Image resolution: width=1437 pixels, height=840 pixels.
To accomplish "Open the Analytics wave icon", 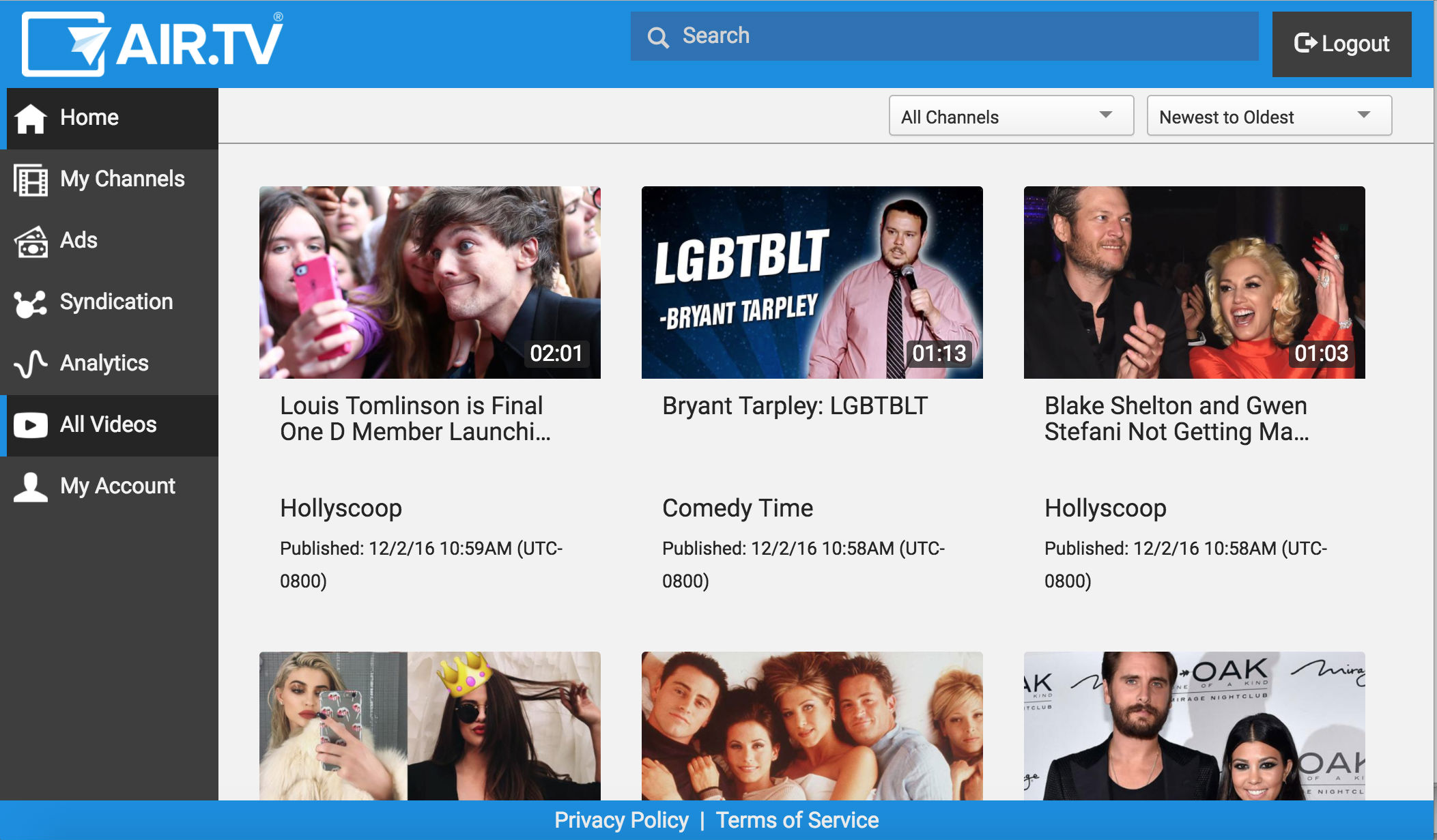I will point(31,364).
